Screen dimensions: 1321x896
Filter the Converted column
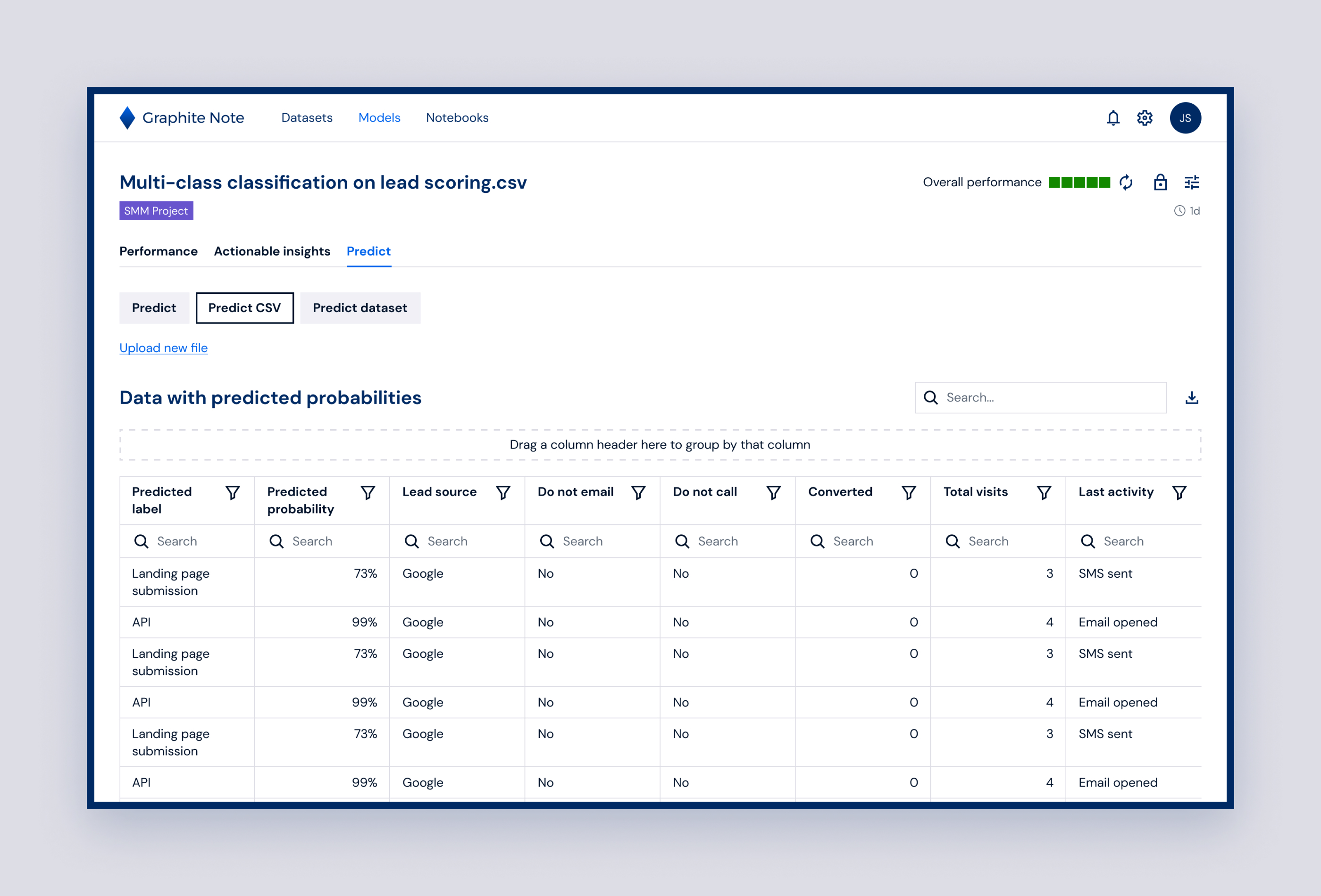tap(909, 493)
